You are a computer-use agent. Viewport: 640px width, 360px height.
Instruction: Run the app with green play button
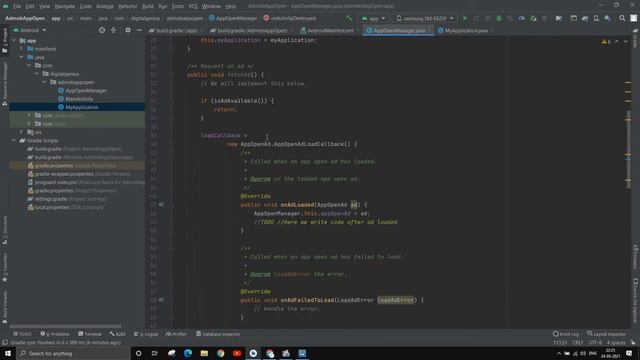point(465,18)
